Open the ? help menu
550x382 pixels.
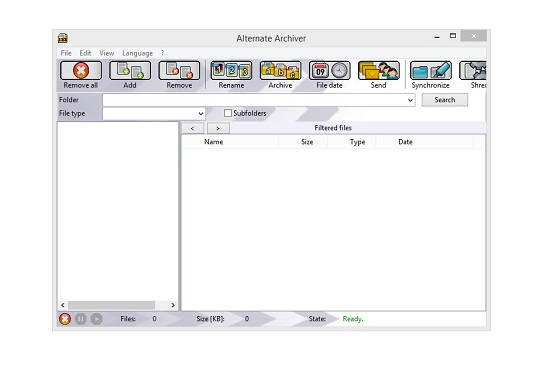coord(162,53)
